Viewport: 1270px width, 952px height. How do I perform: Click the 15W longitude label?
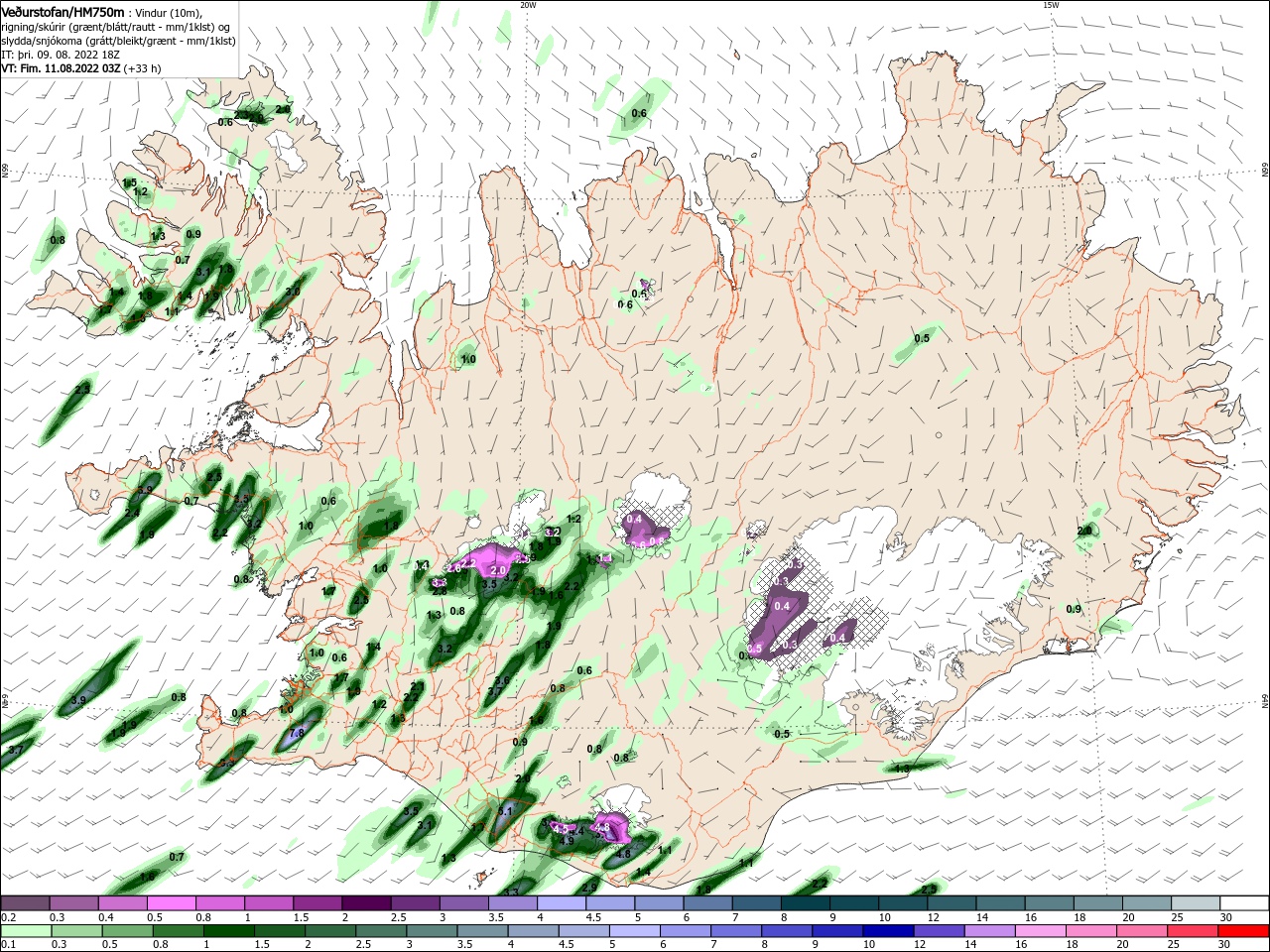pos(1051,5)
